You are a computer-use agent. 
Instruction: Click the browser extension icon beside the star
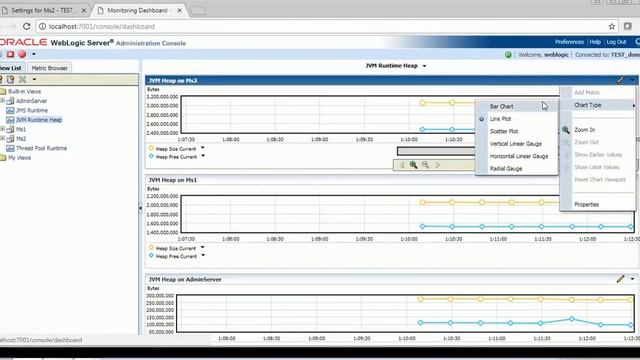pyautogui.click(x=628, y=27)
